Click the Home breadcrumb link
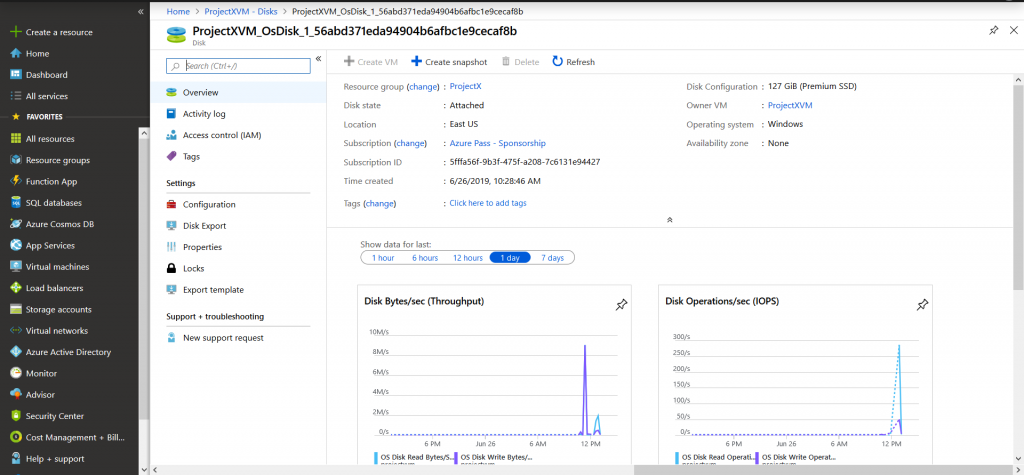The height and width of the screenshot is (475, 1024). 178,12
